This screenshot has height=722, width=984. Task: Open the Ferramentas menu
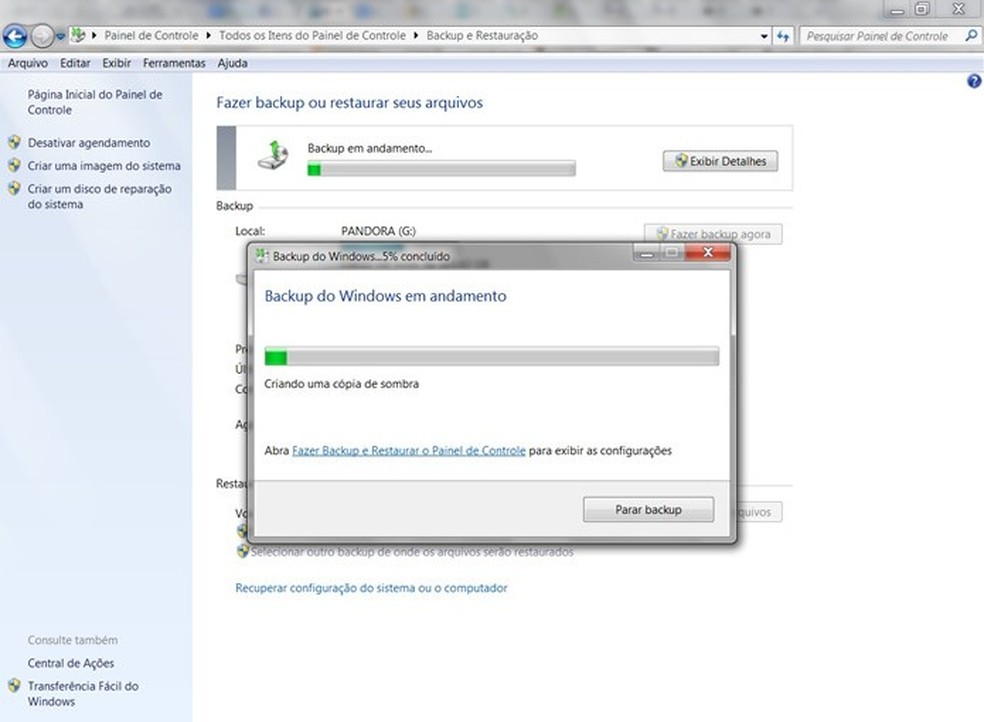coord(173,62)
